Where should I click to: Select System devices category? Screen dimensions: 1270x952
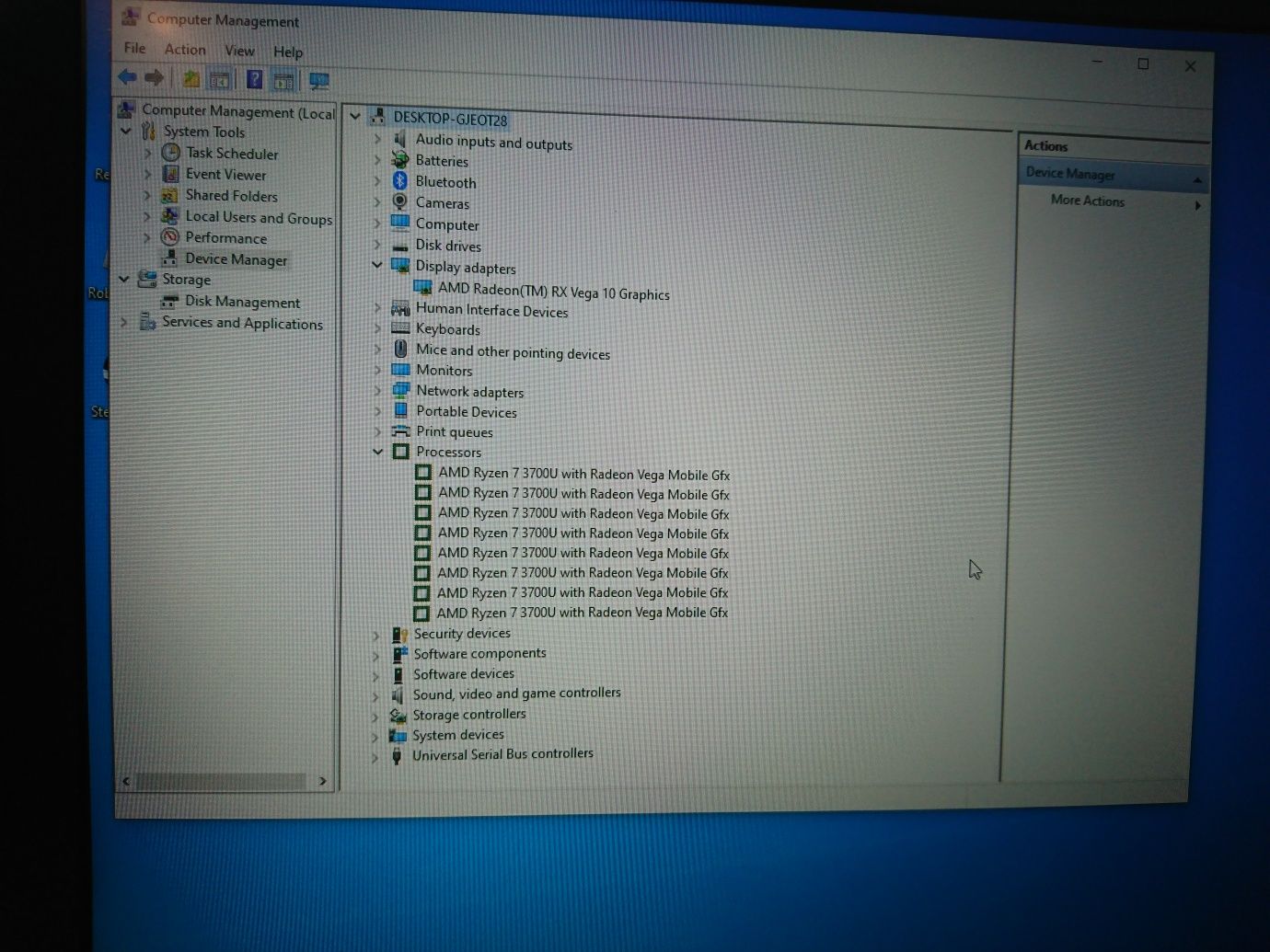point(458,735)
